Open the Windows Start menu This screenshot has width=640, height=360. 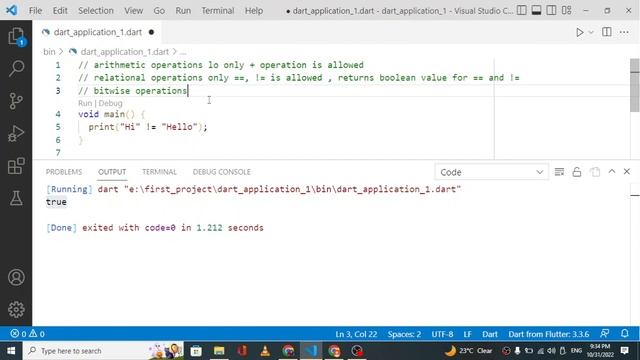point(11,351)
